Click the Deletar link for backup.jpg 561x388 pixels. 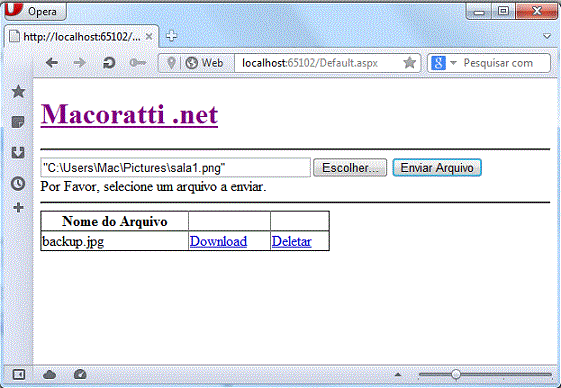coord(292,241)
